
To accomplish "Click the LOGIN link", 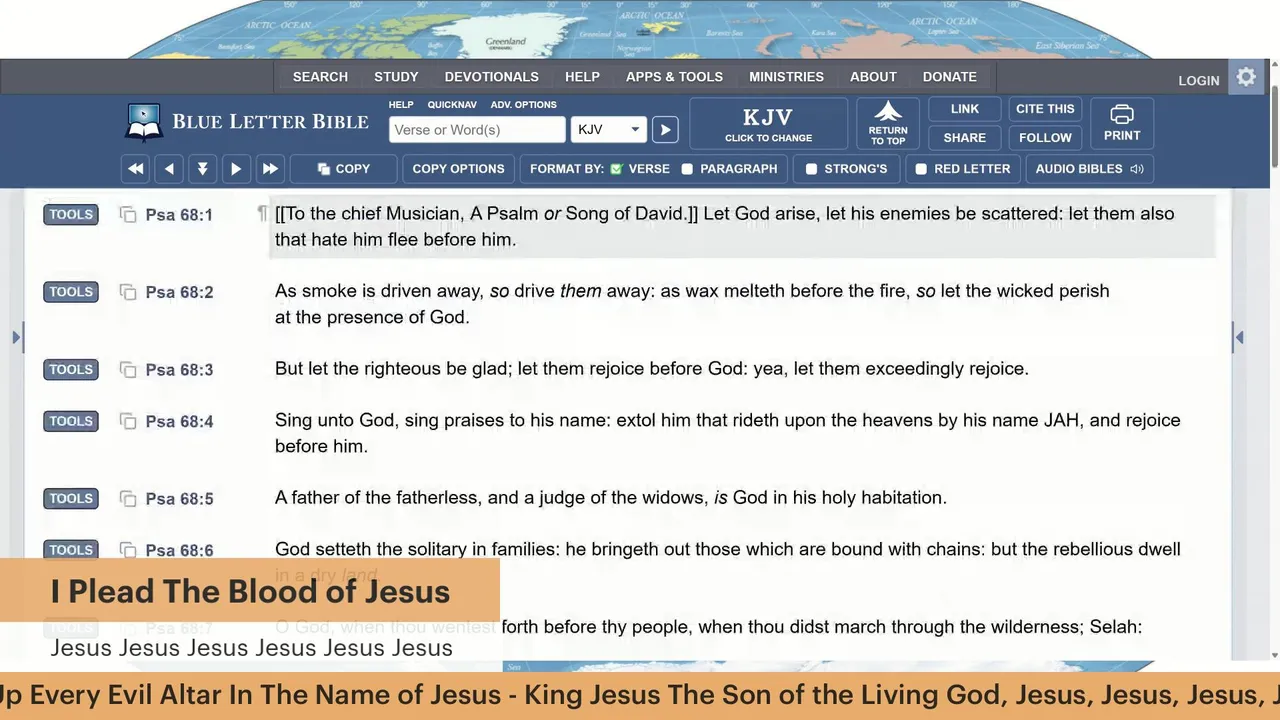I will coord(1198,80).
